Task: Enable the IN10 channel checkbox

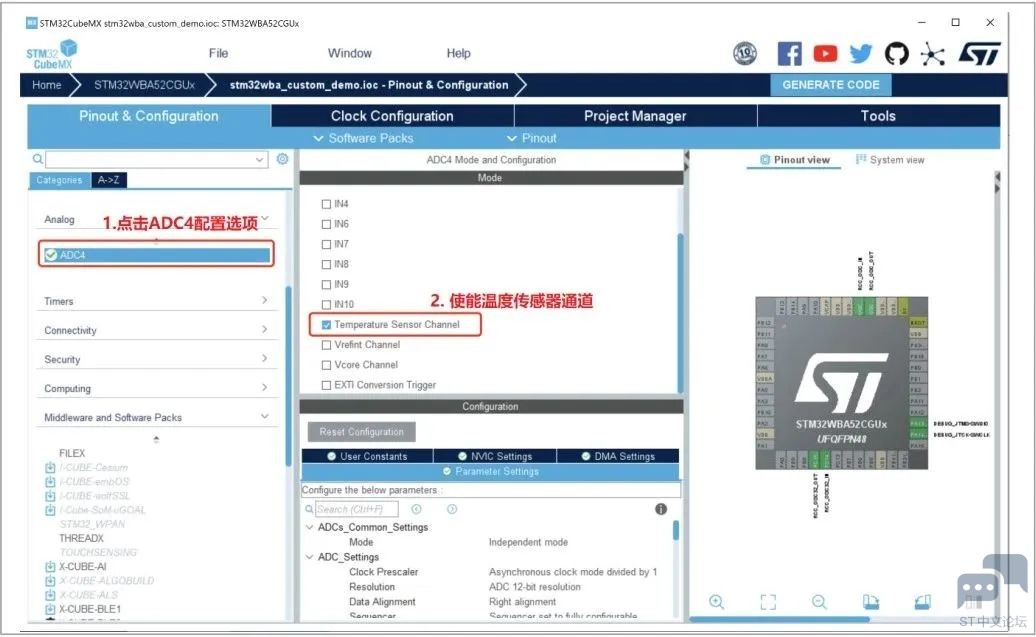Action: tap(326, 305)
